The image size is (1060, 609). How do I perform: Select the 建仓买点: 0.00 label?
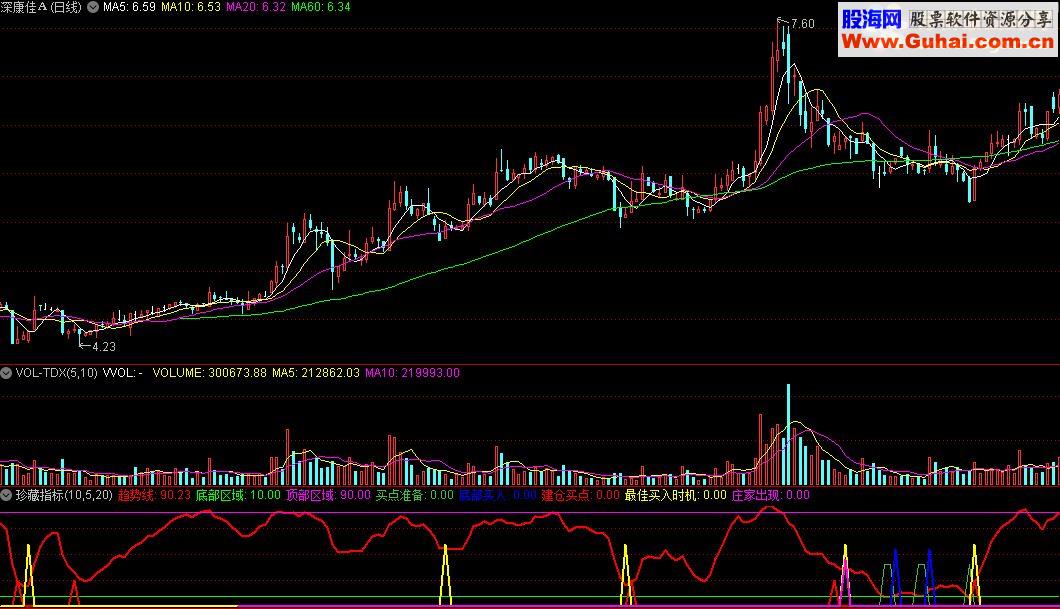tap(580, 495)
